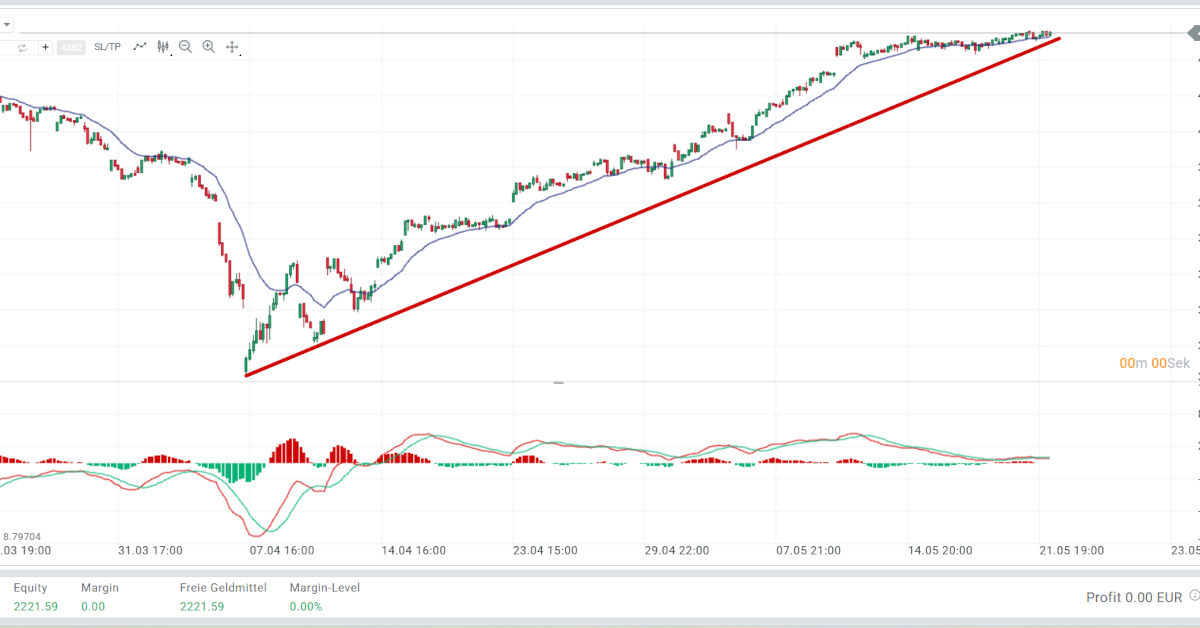Click the 07.05 21:00 time axis label

click(808, 550)
